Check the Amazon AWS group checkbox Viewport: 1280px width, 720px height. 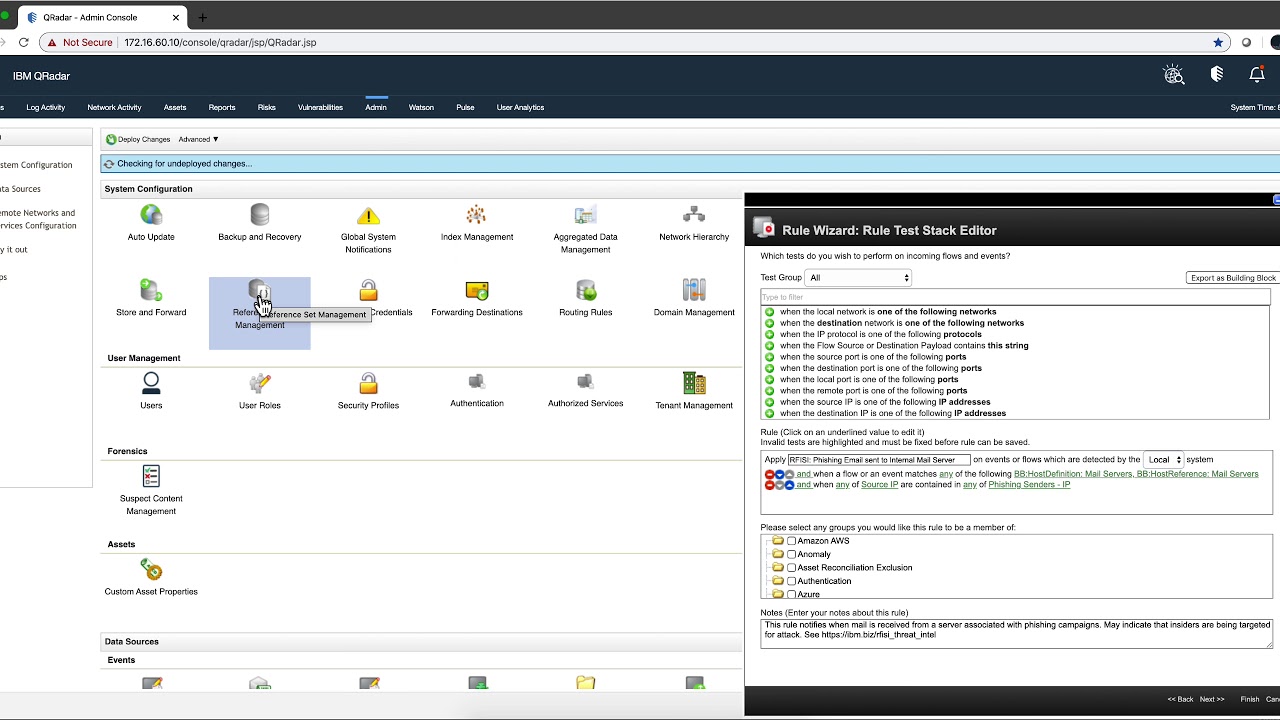coord(791,541)
